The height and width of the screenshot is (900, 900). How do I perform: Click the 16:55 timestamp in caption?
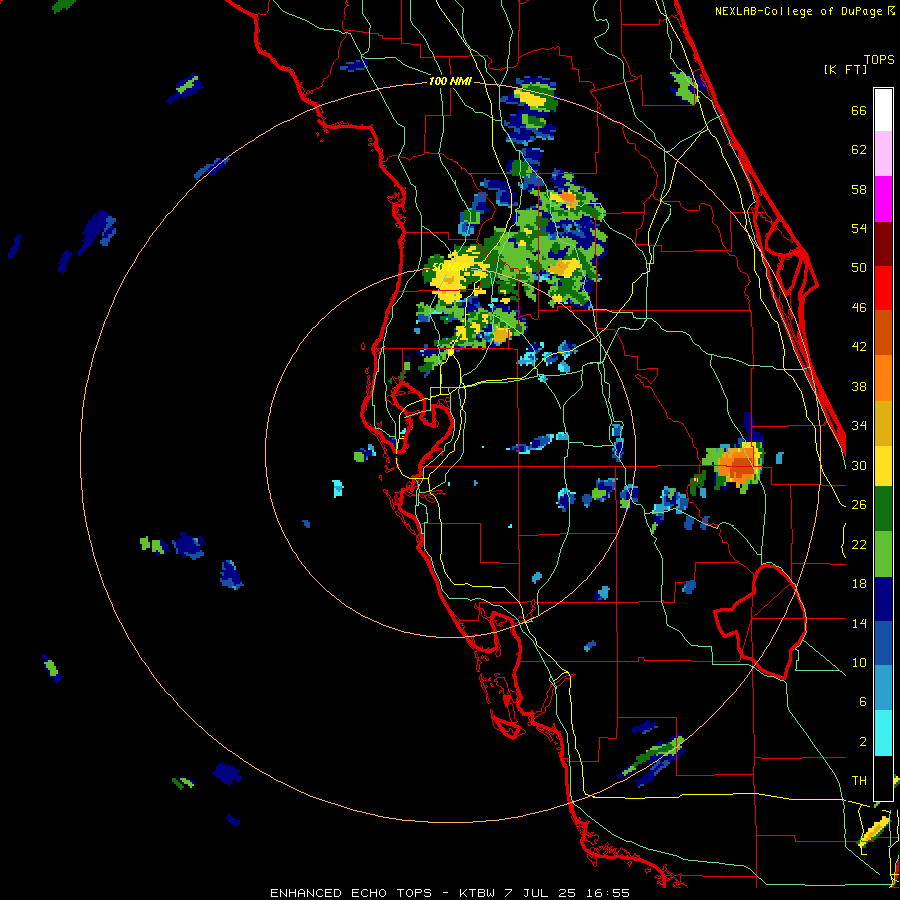pyautogui.click(x=608, y=893)
